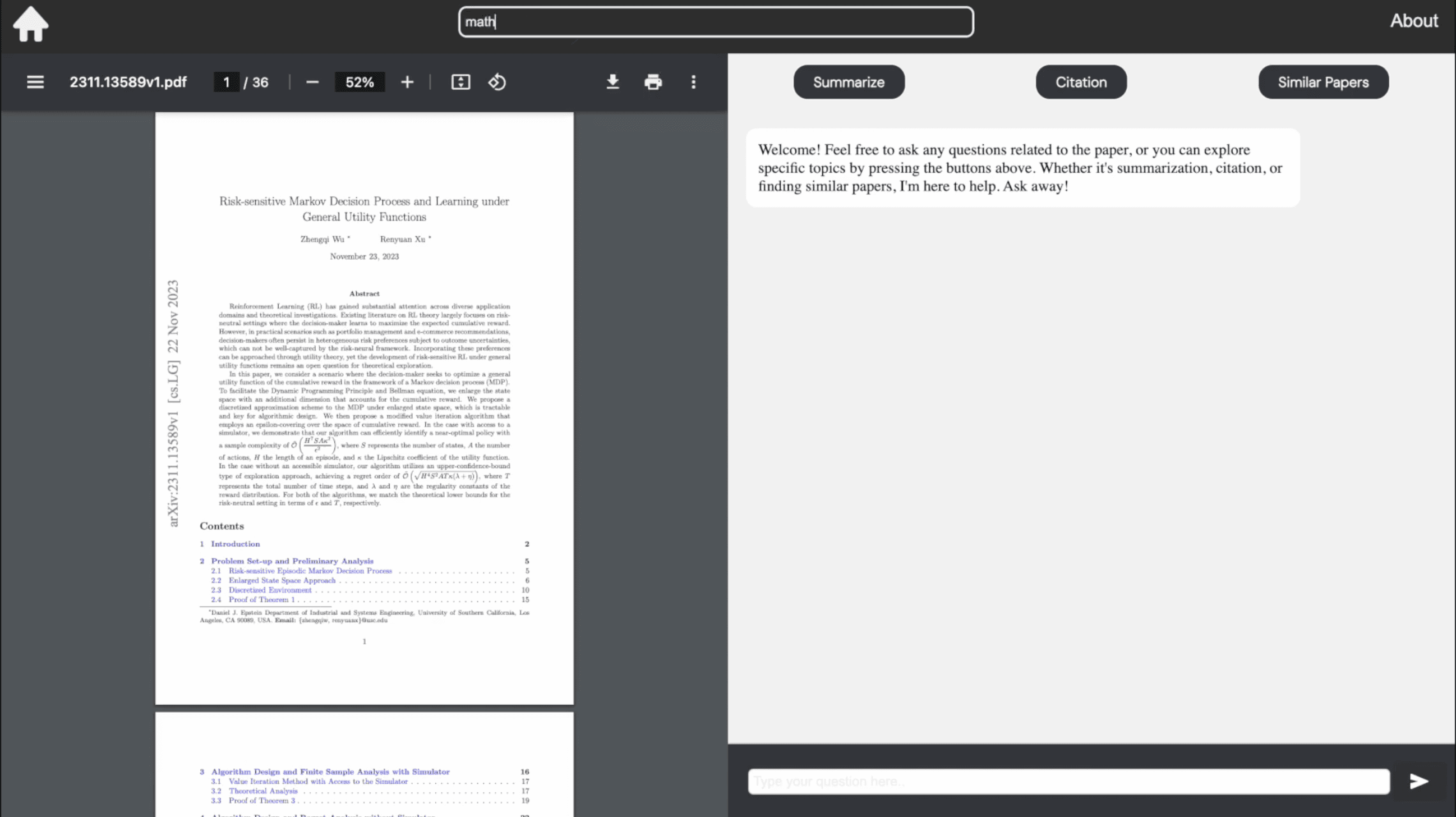Viewport: 1456px width, 817px height.
Task: Open Similar Papers
Action: pyautogui.click(x=1323, y=82)
